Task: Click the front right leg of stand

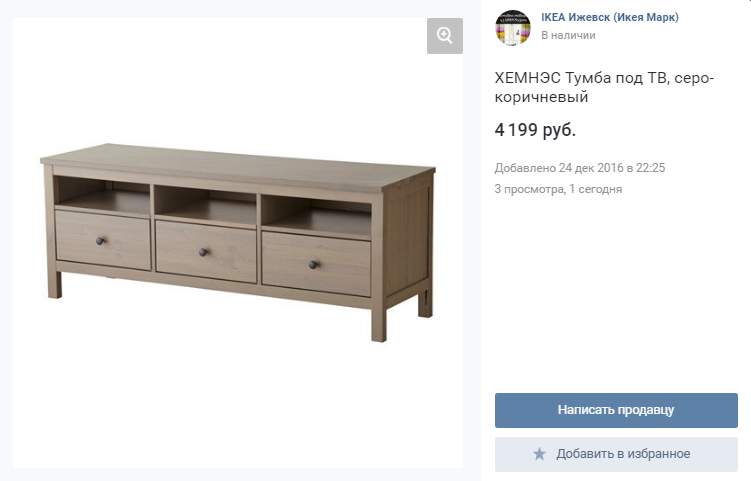Action: pyautogui.click(x=378, y=323)
